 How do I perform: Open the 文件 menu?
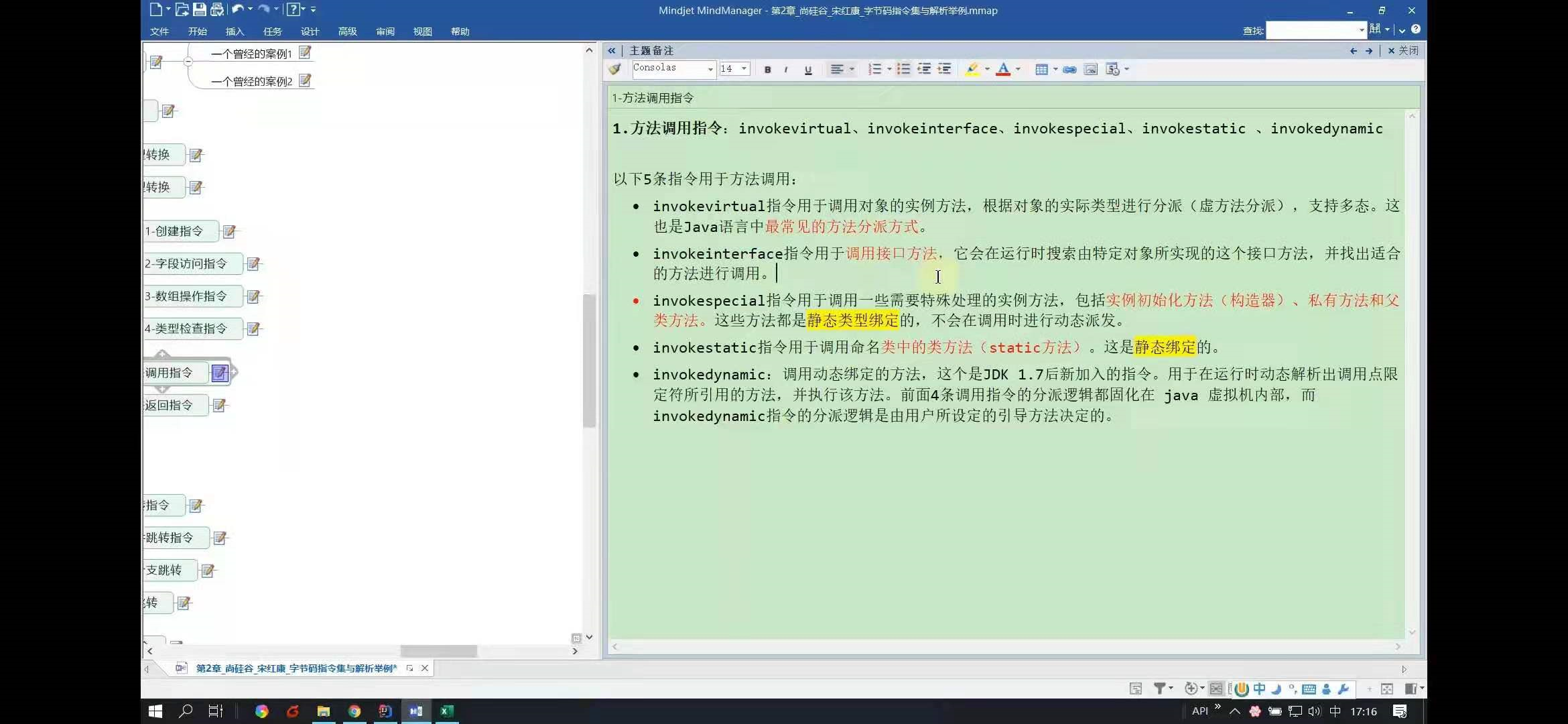tap(159, 32)
